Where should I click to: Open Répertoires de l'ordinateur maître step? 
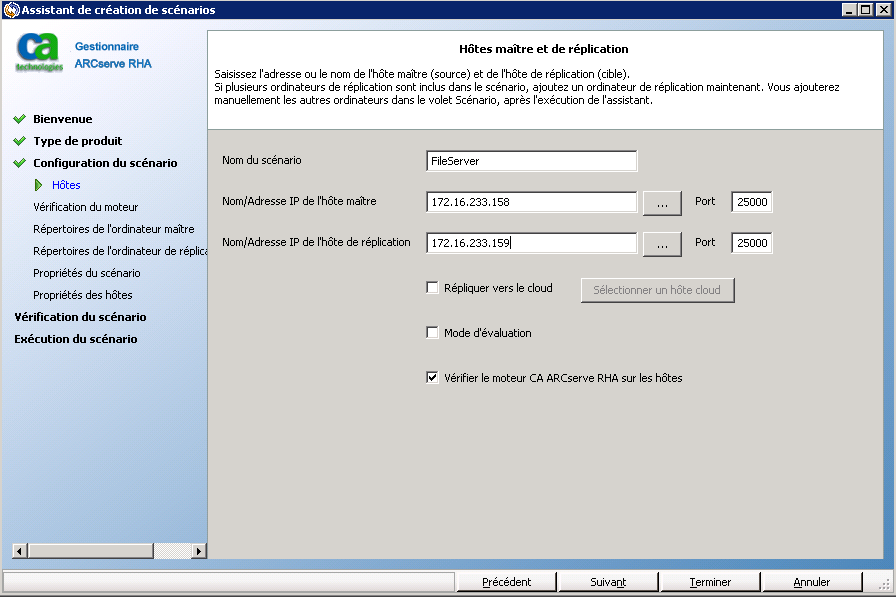[x=113, y=229]
